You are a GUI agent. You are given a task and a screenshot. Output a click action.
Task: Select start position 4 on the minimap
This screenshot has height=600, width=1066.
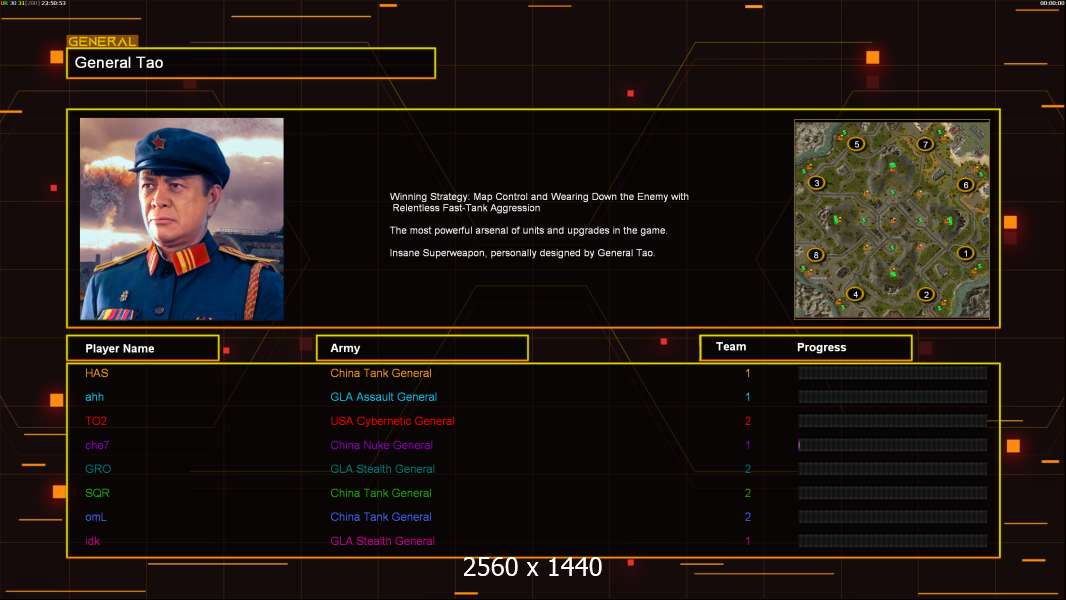(x=855, y=294)
